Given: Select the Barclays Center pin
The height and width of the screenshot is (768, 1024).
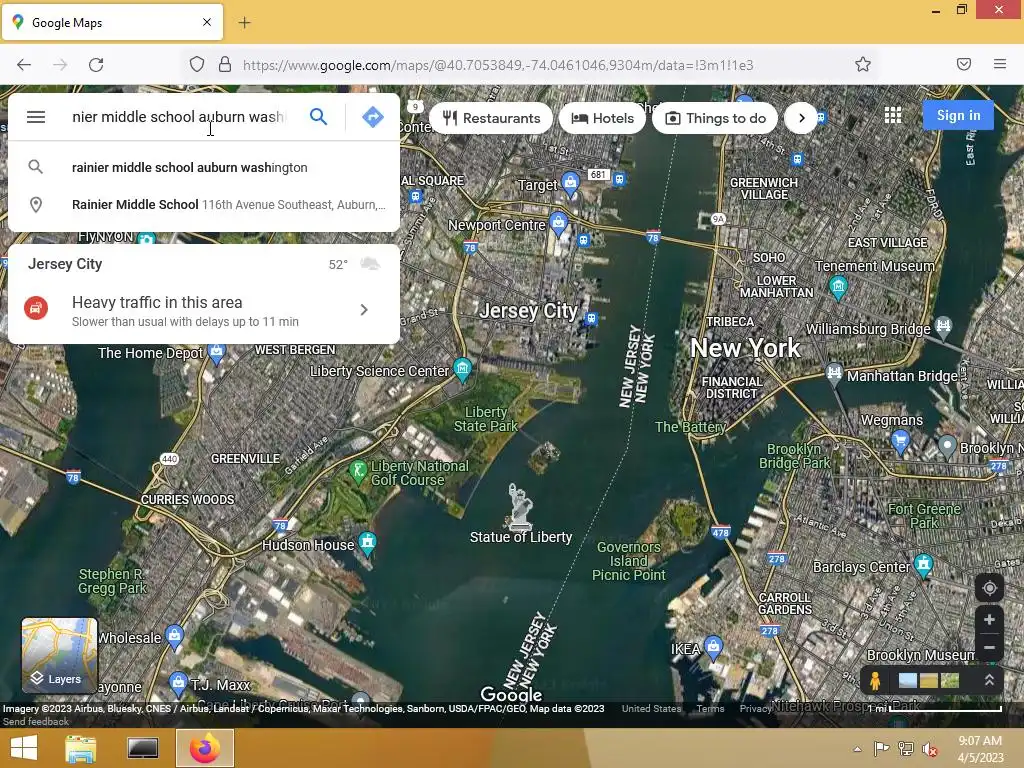Looking at the screenshot, I should [x=923, y=564].
